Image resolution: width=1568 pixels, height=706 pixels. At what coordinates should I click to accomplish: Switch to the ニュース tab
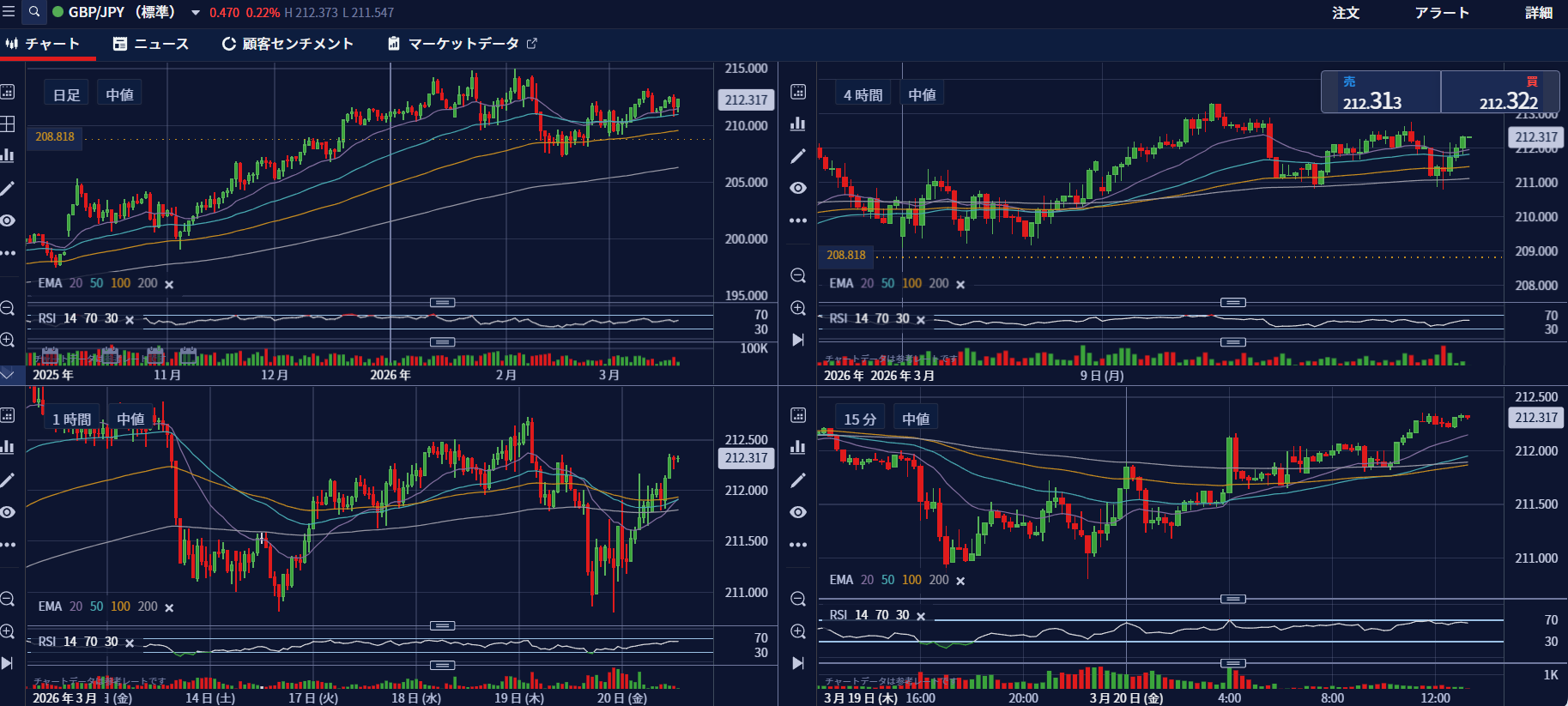(x=151, y=44)
